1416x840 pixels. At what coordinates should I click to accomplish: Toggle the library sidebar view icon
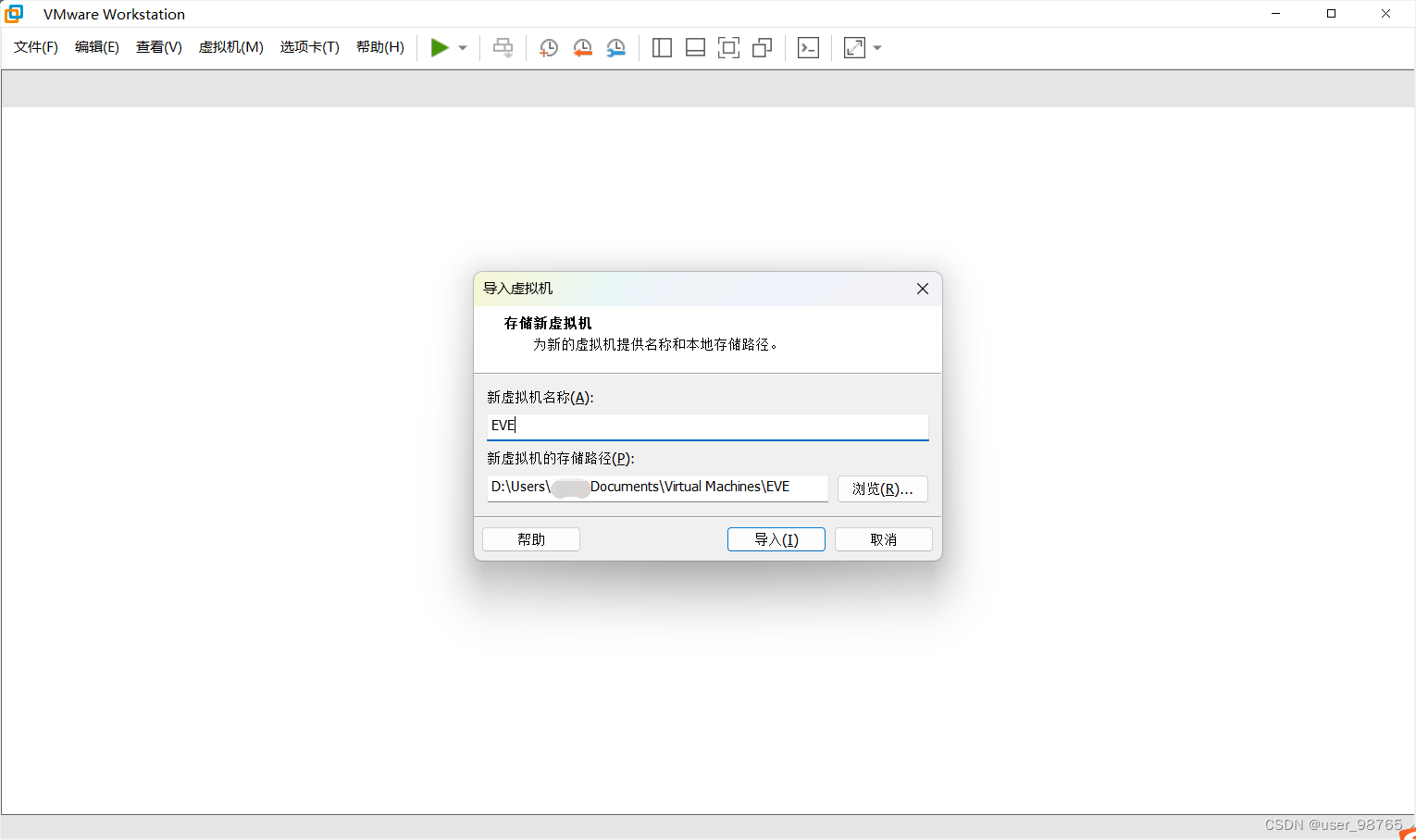click(662, 48)
